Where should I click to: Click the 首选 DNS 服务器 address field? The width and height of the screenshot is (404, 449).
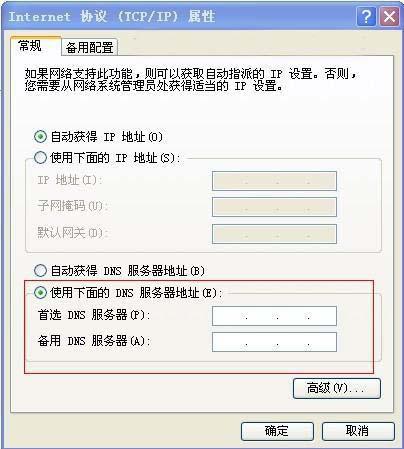[x=274, y=316]
